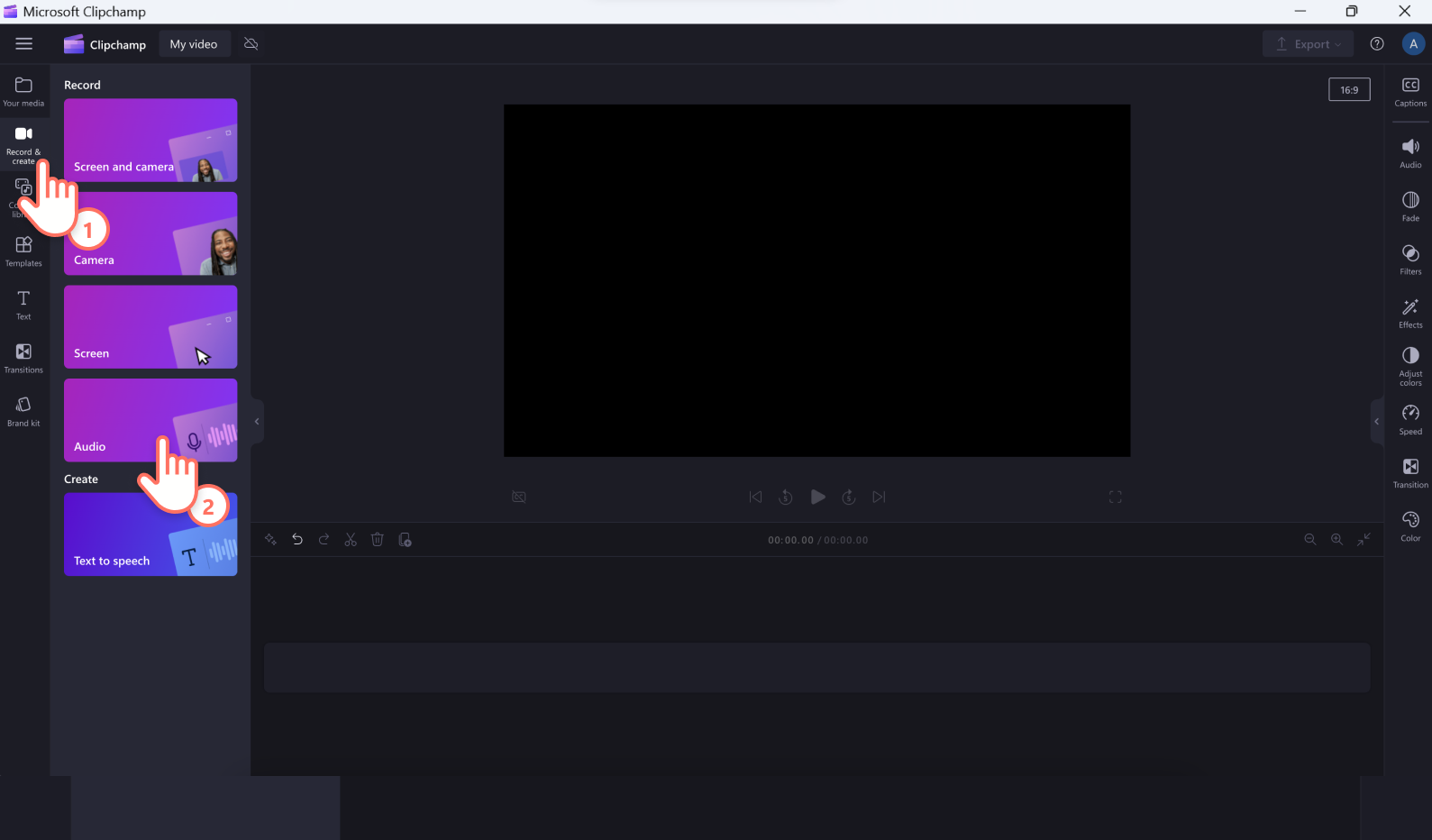Open the Speed panel

tap(1410, 420)
